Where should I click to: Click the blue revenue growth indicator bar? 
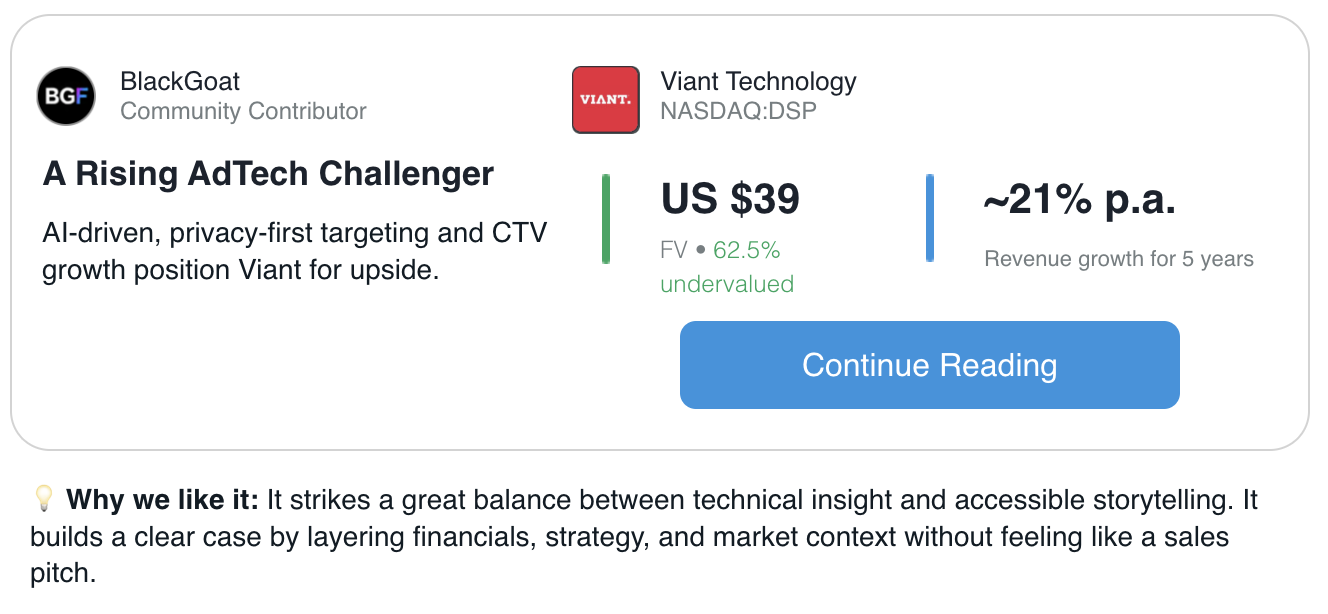(x=930, y=218)
